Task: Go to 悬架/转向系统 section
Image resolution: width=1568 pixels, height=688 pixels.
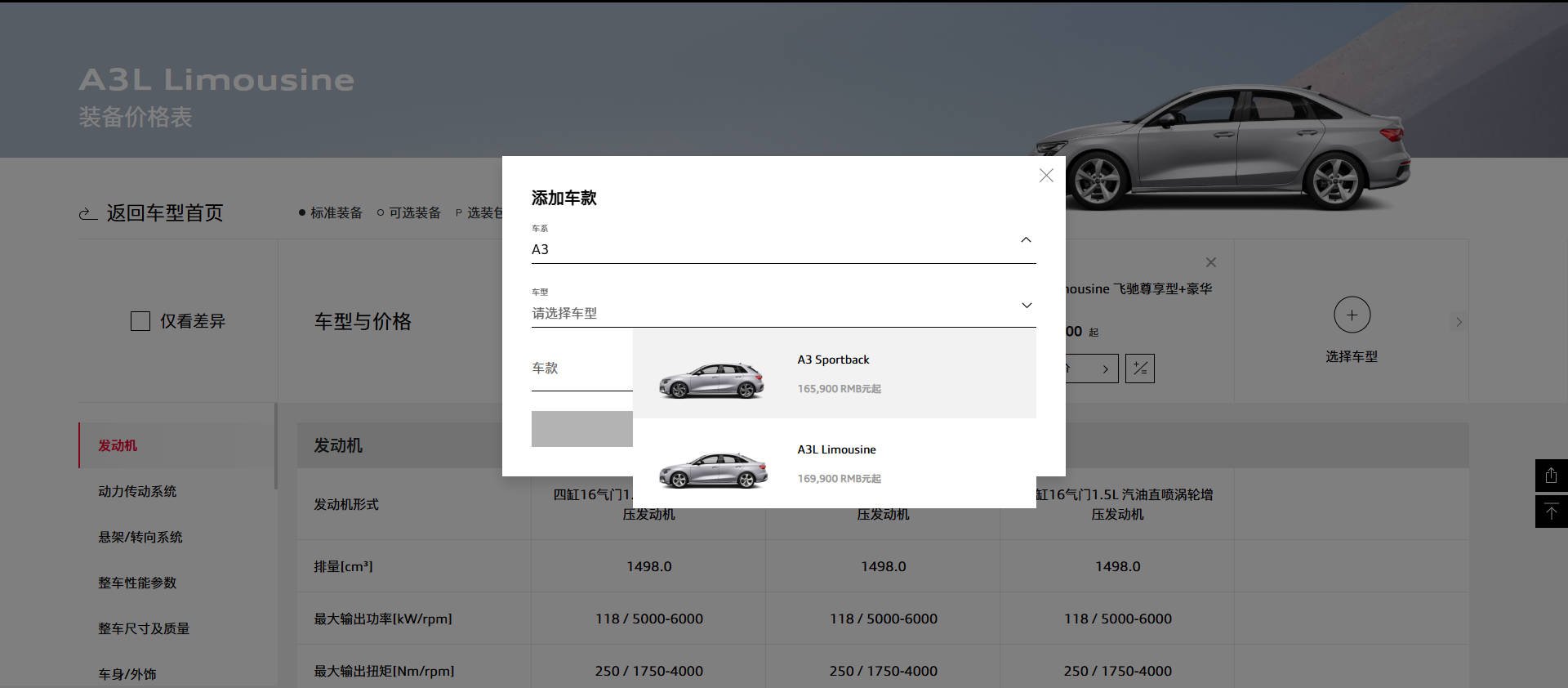Action: point(140,537)
